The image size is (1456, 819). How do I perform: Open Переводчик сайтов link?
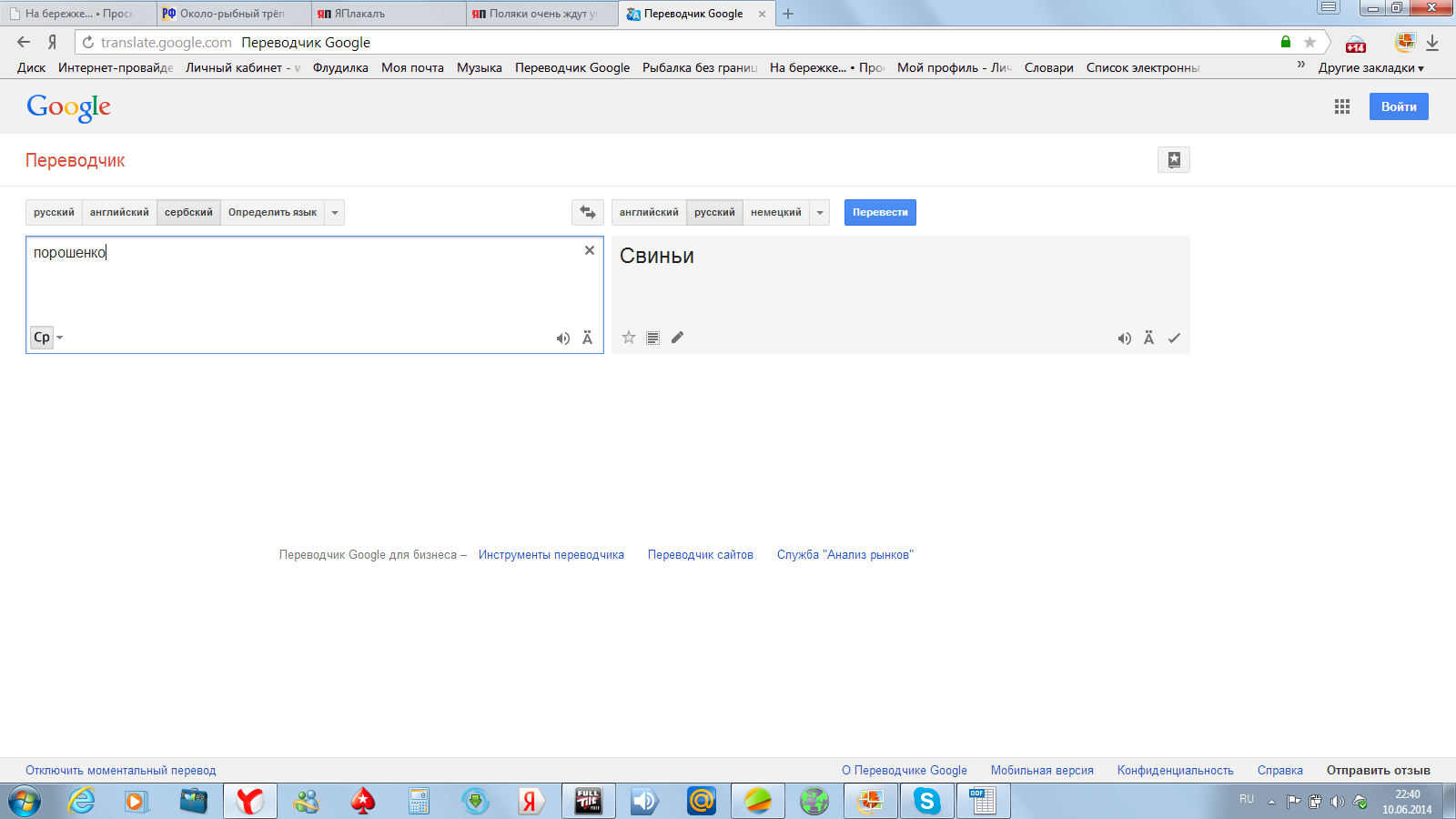pyautogui.click(x=701, y=555)
